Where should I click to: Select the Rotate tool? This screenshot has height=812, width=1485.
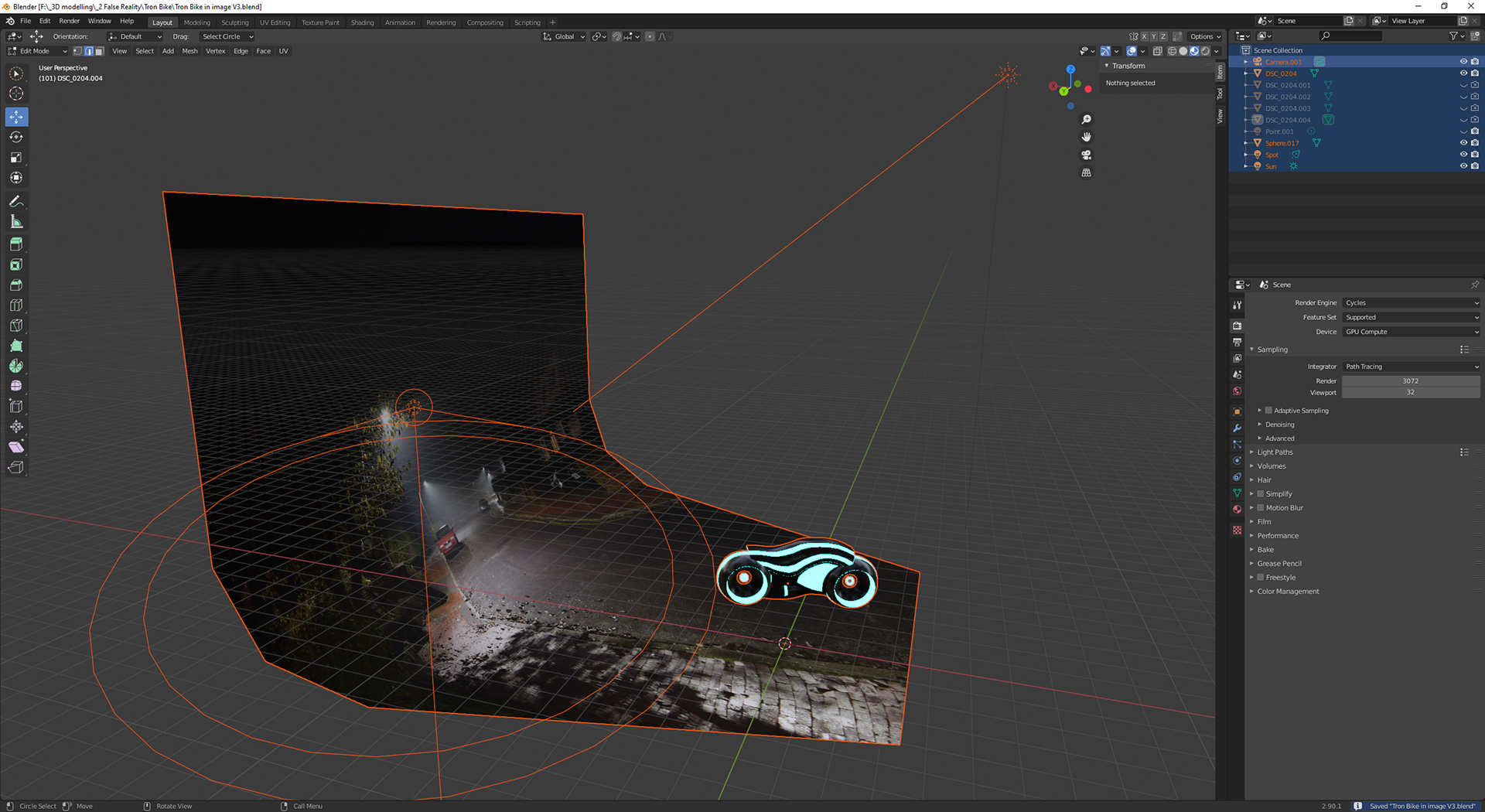click(x=16, y=138)
